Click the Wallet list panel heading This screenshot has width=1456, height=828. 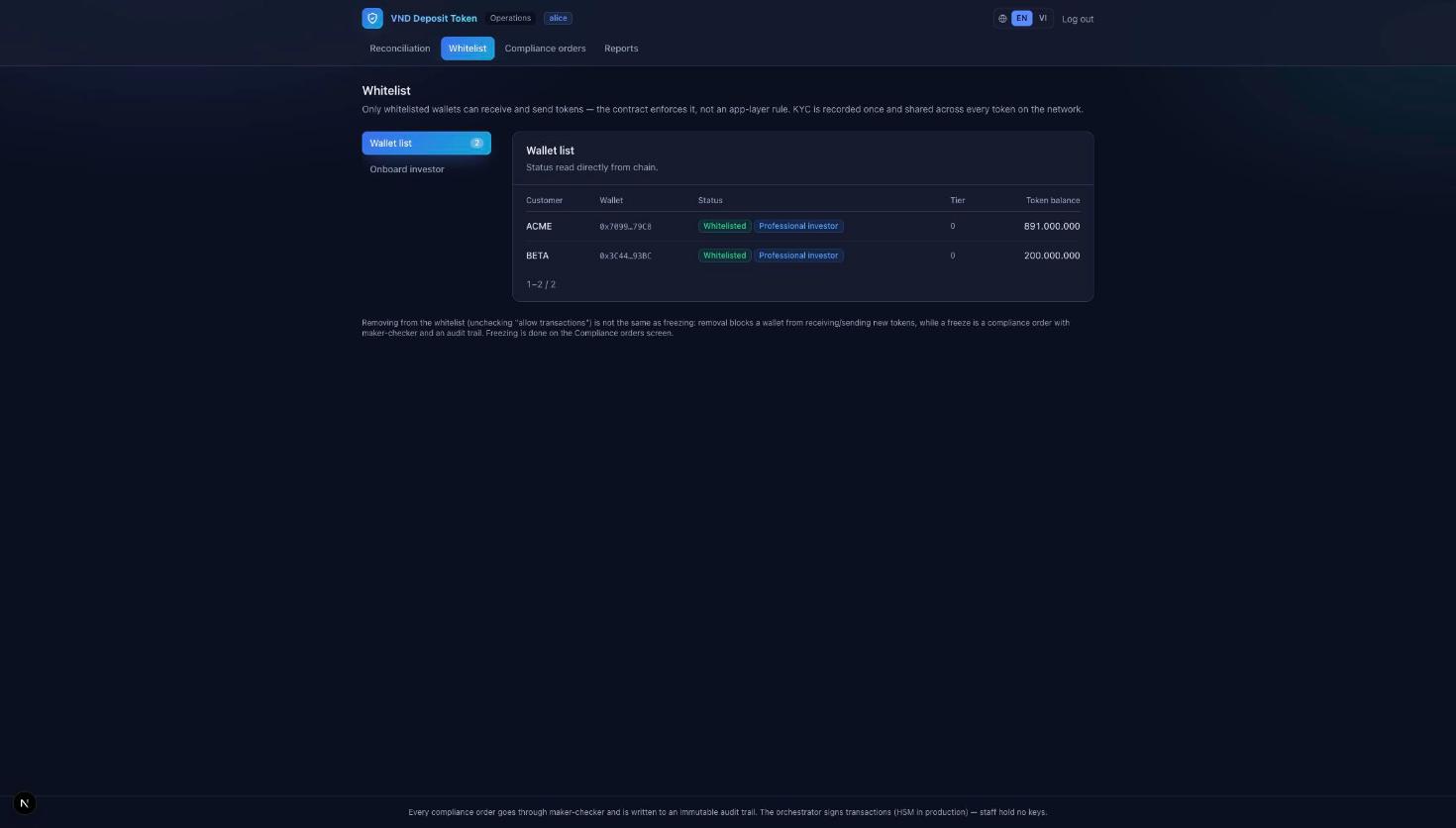[x=550, y=151]
